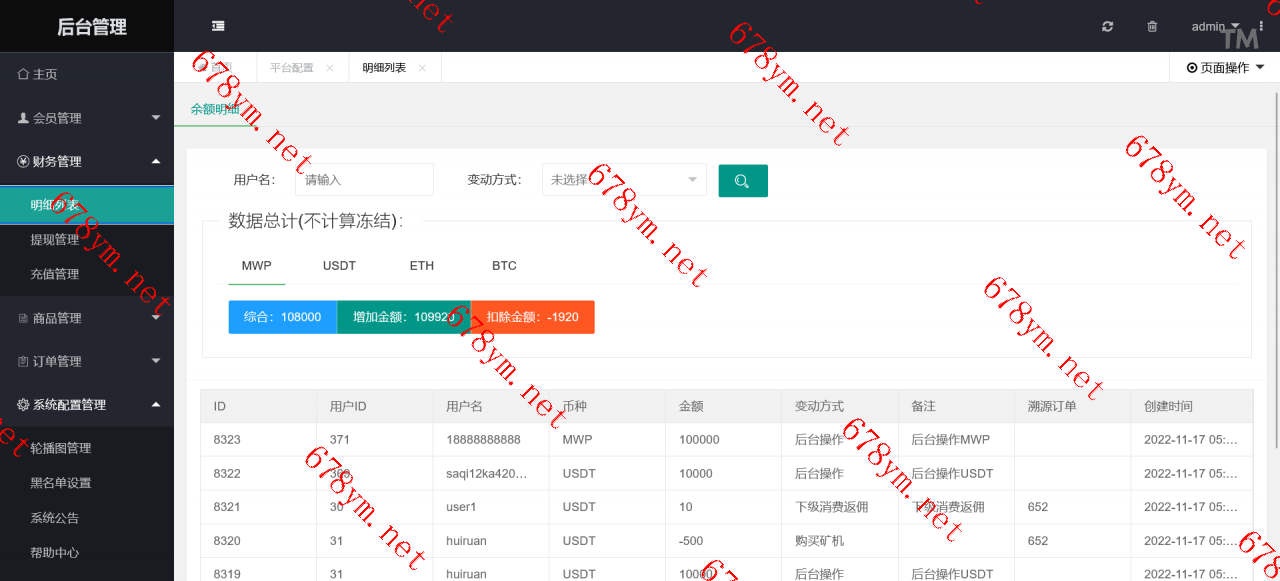This screenshot has width=1280, height=581.
Task: Open the 页面操作 dropdown
Action: pos(1225,68)
